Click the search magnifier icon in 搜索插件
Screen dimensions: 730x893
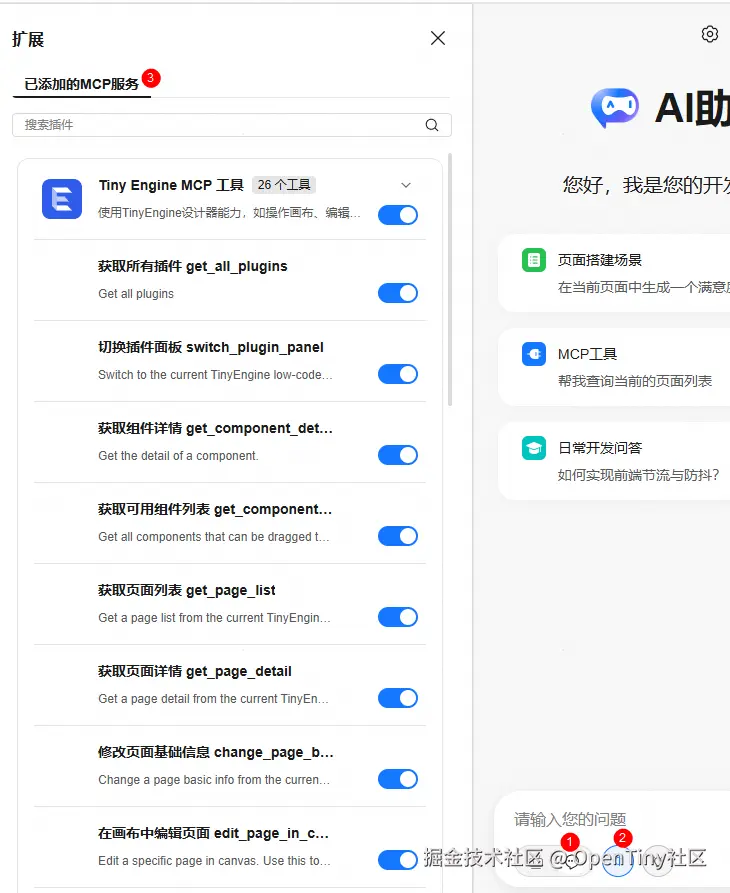tap(432, 125)
